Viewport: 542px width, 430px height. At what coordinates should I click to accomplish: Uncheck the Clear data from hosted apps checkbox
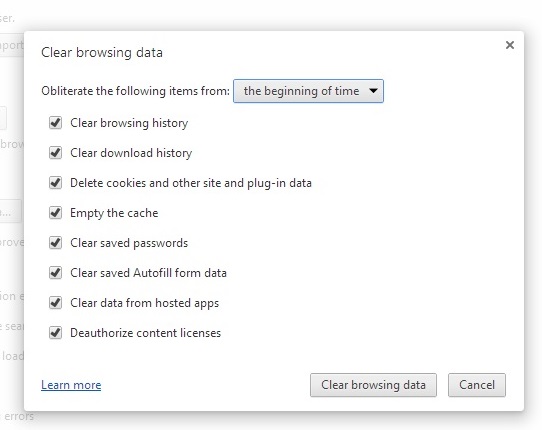coord(55,303)
